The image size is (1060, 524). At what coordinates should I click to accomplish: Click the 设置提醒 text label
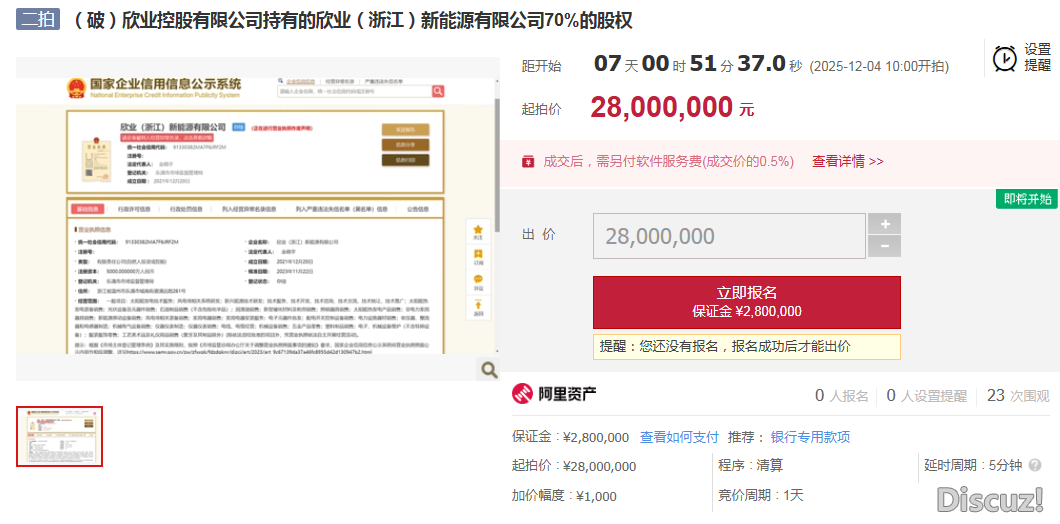1037,57
